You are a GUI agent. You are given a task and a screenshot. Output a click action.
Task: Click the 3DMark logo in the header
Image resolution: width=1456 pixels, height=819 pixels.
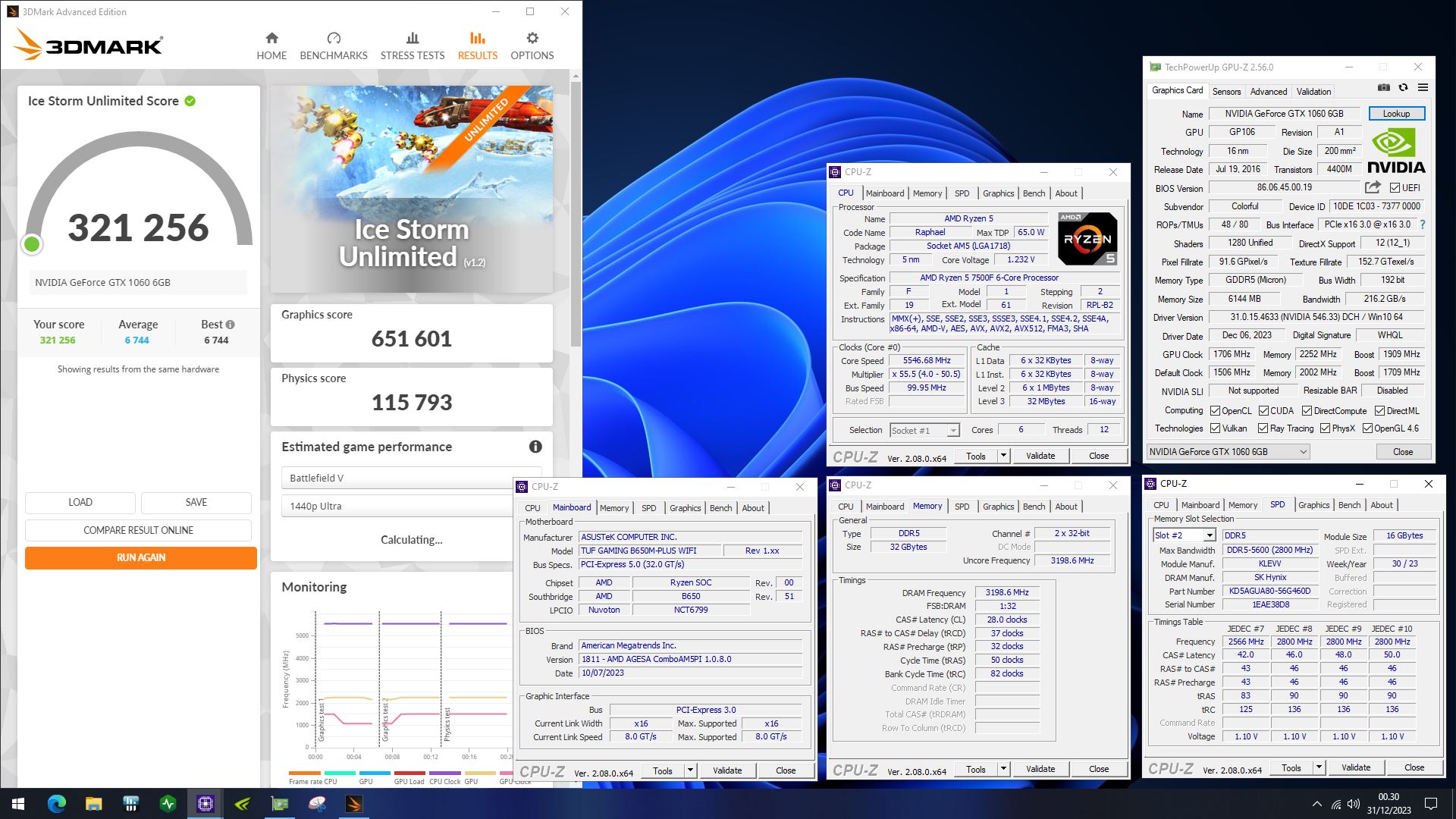click(x=88, y=45)
